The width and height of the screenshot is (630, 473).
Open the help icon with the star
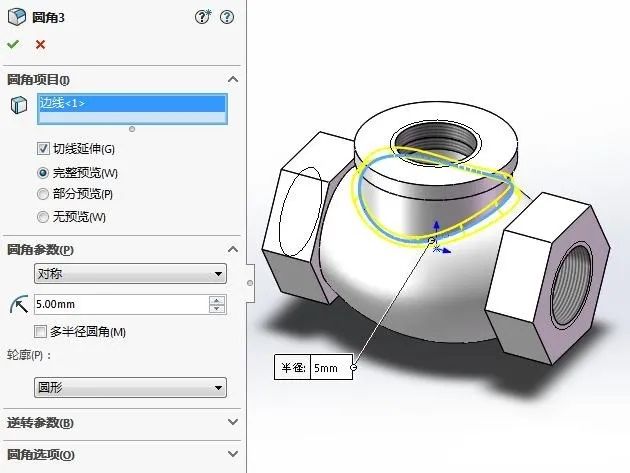(x=203, y=17)
